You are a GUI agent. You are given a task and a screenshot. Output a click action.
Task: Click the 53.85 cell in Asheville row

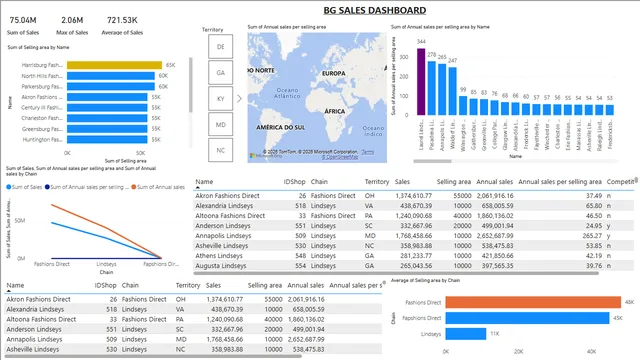click(594, 246)
